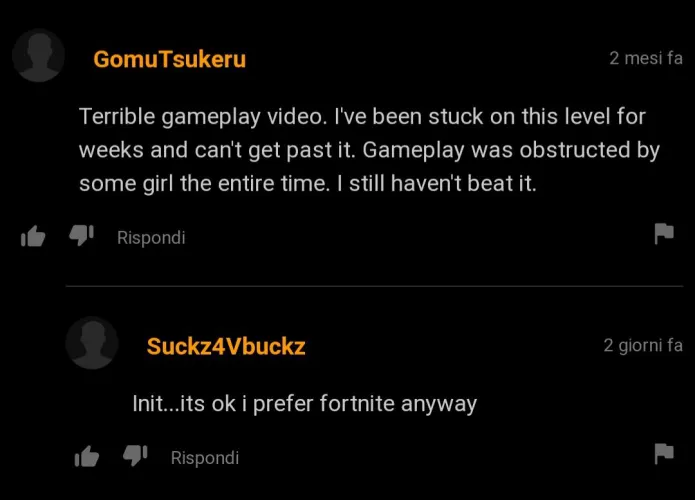
Task: Select the 'Terrible gameplay video' sentence
Action: click(203, 117)
